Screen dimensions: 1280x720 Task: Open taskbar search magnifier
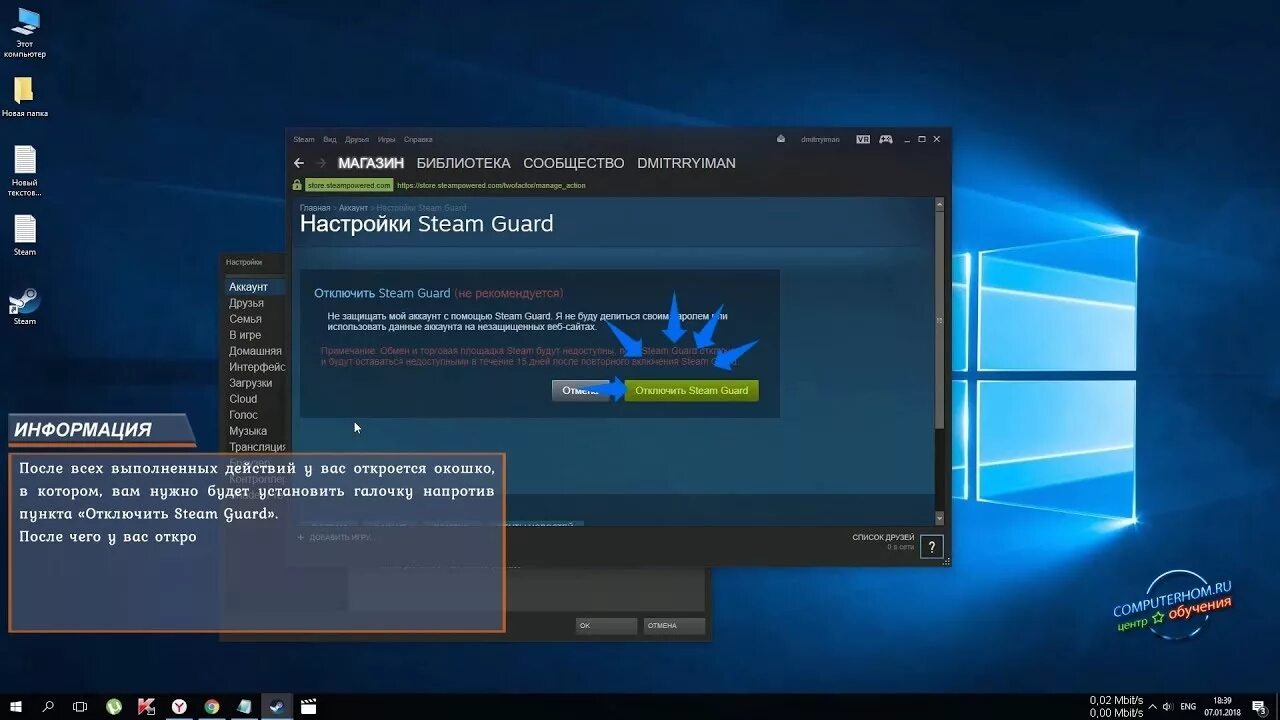point(48,706)
